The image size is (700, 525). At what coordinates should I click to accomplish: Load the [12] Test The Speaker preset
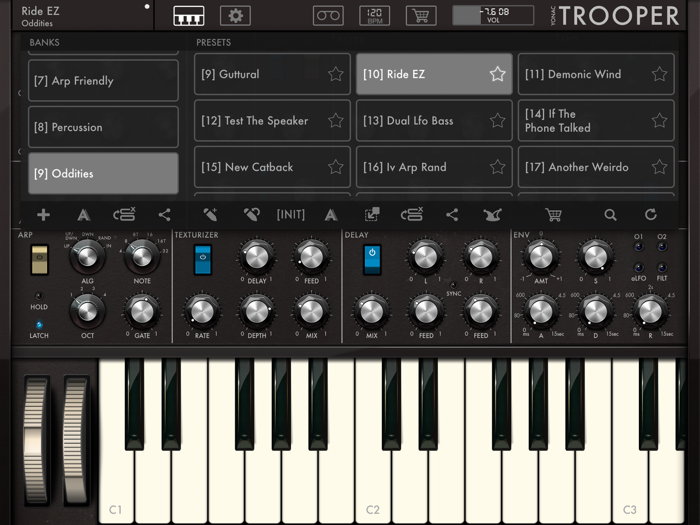[272, 121]
